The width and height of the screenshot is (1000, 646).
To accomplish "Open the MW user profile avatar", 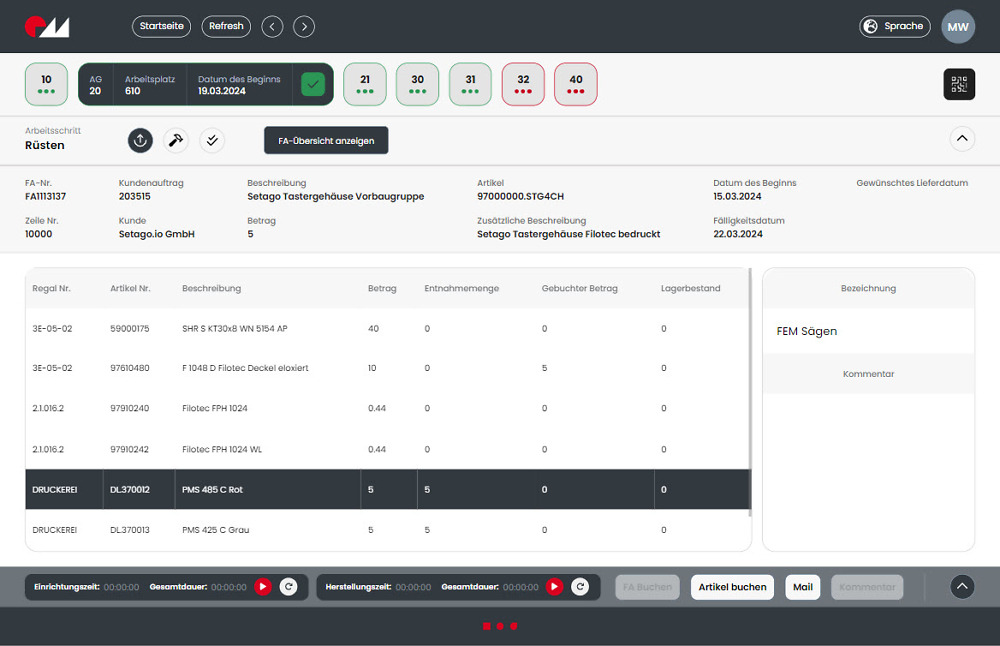I will tap(957, 27).
